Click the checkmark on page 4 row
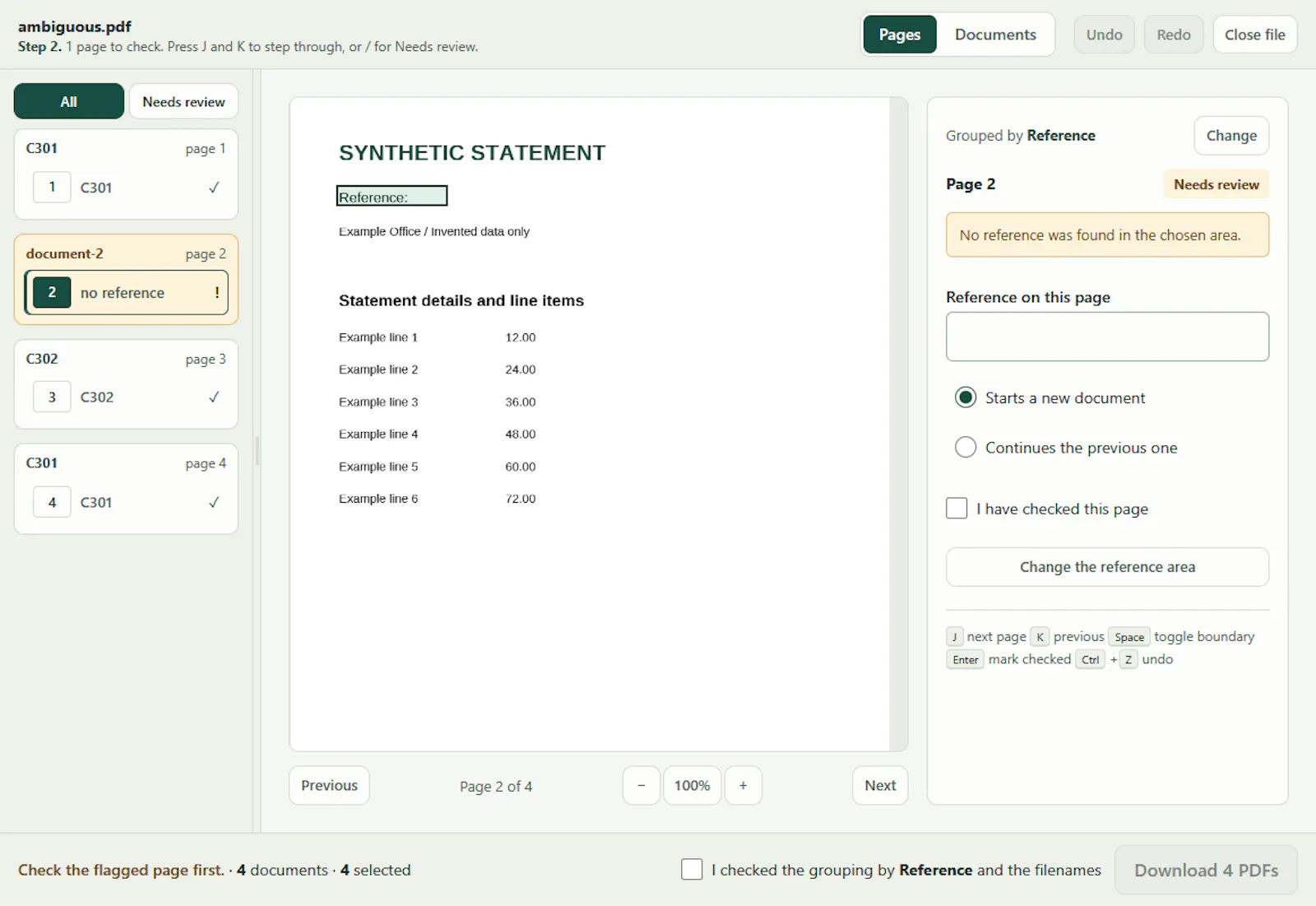Viewport: 1316px width, 906px height. (x=214, y=502)
